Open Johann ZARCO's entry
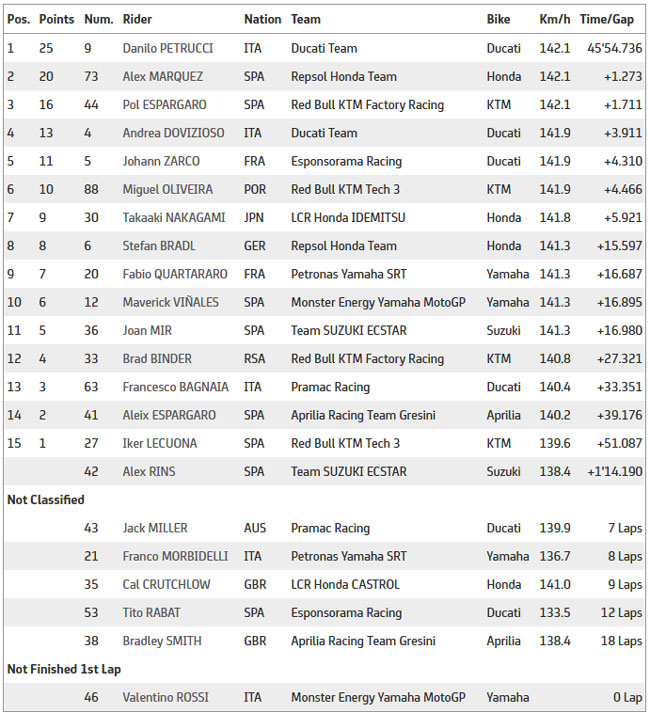 pyautogui.click(x=161, y=161)
